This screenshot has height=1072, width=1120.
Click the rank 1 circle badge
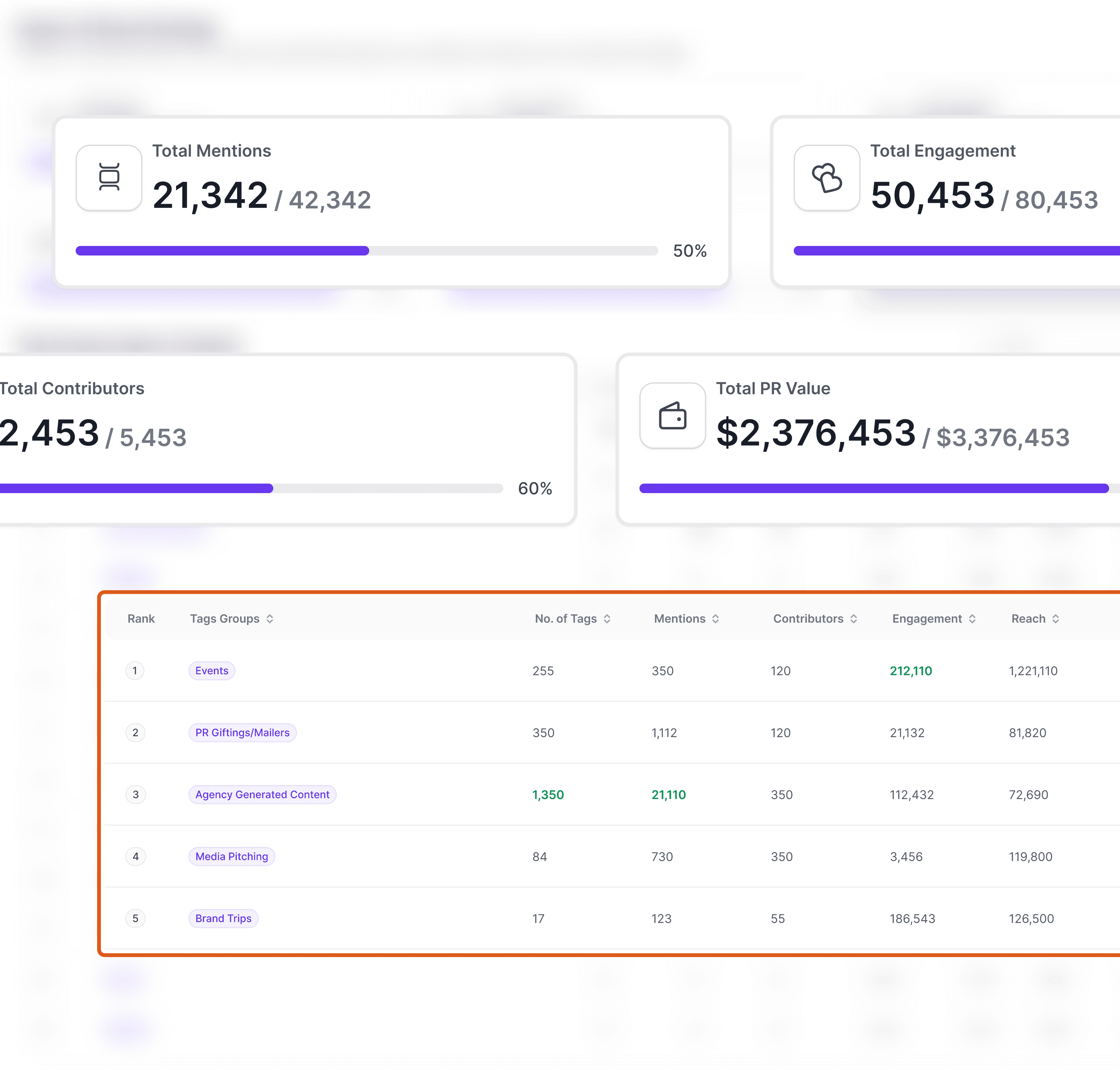135,671
